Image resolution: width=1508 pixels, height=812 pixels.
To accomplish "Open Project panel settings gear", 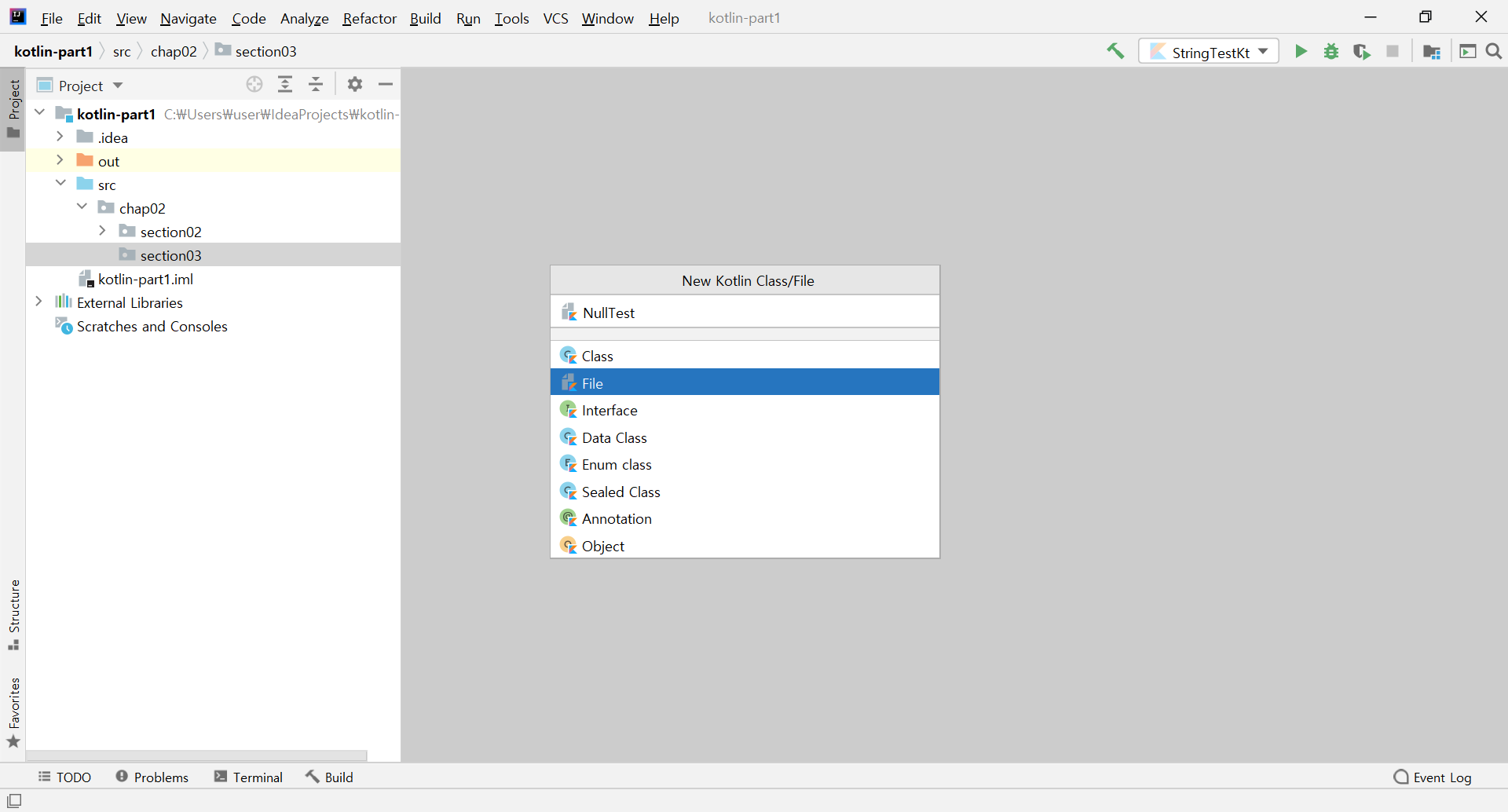I will (355, 85).
